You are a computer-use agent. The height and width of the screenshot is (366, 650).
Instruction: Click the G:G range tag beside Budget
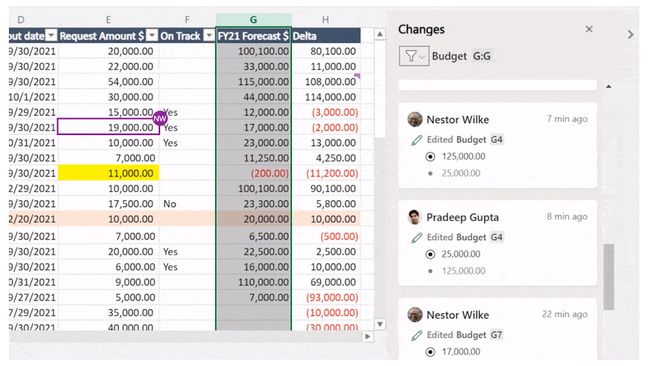(x=482, y=56)
